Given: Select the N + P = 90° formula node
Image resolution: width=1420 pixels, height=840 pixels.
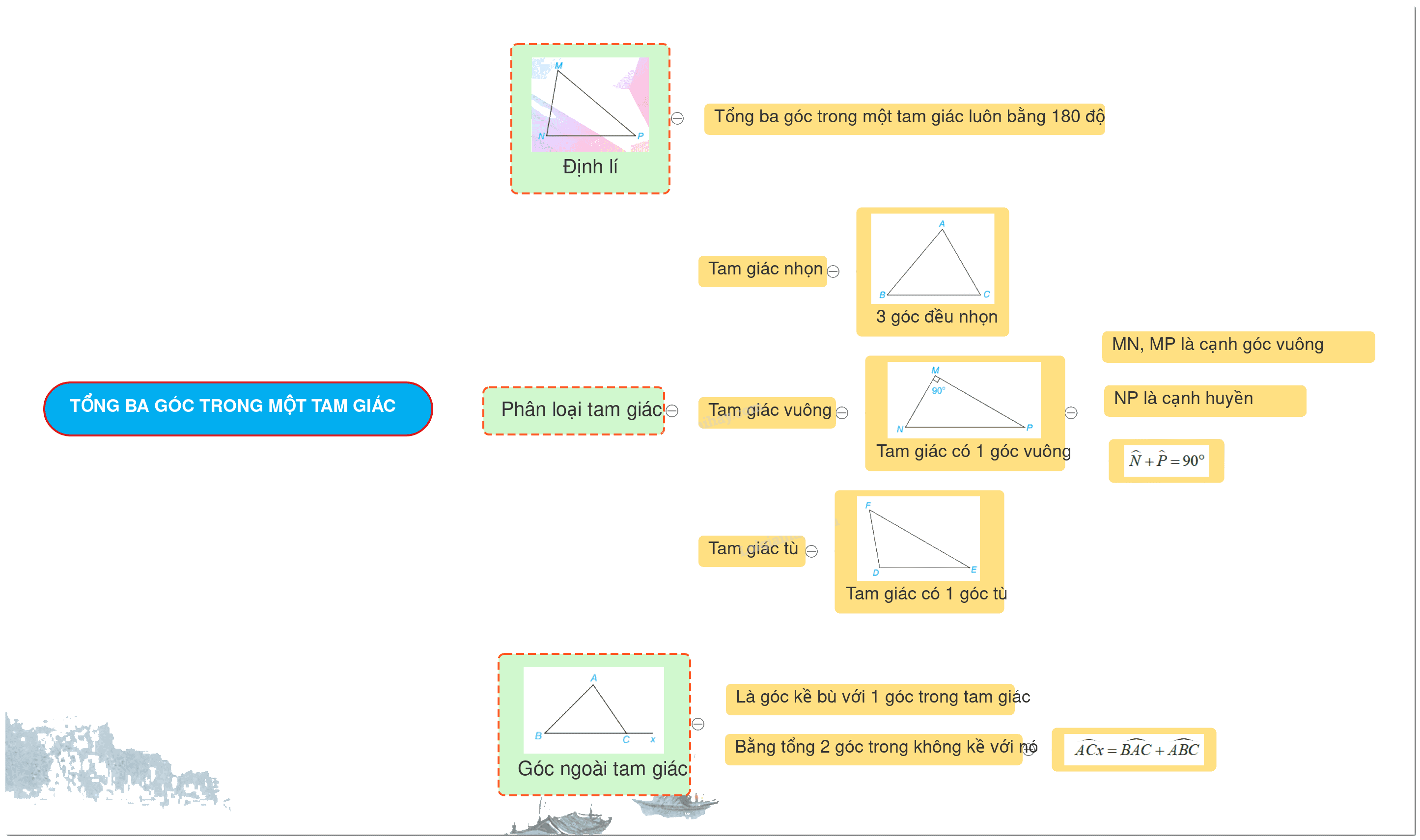Looking at the screenshot, I should pyautogui.click(x=1167, y=461).
